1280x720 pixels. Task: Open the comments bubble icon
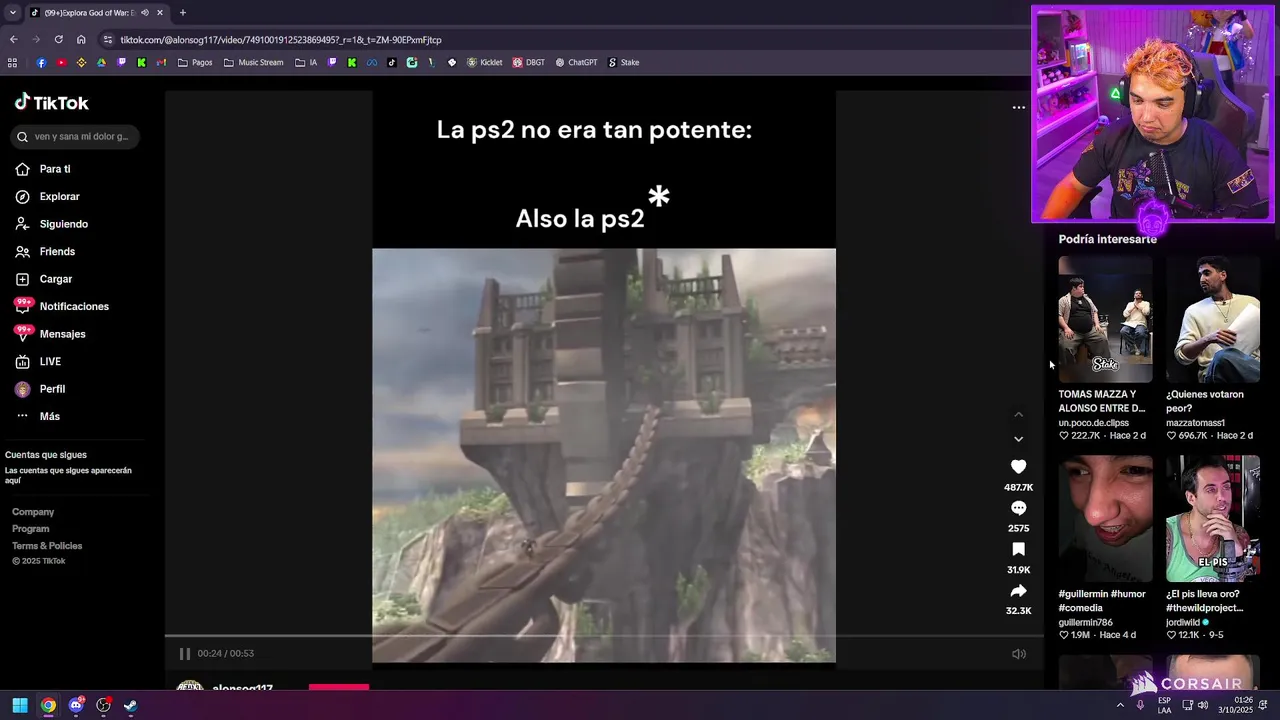click(x=1018, y=508)
